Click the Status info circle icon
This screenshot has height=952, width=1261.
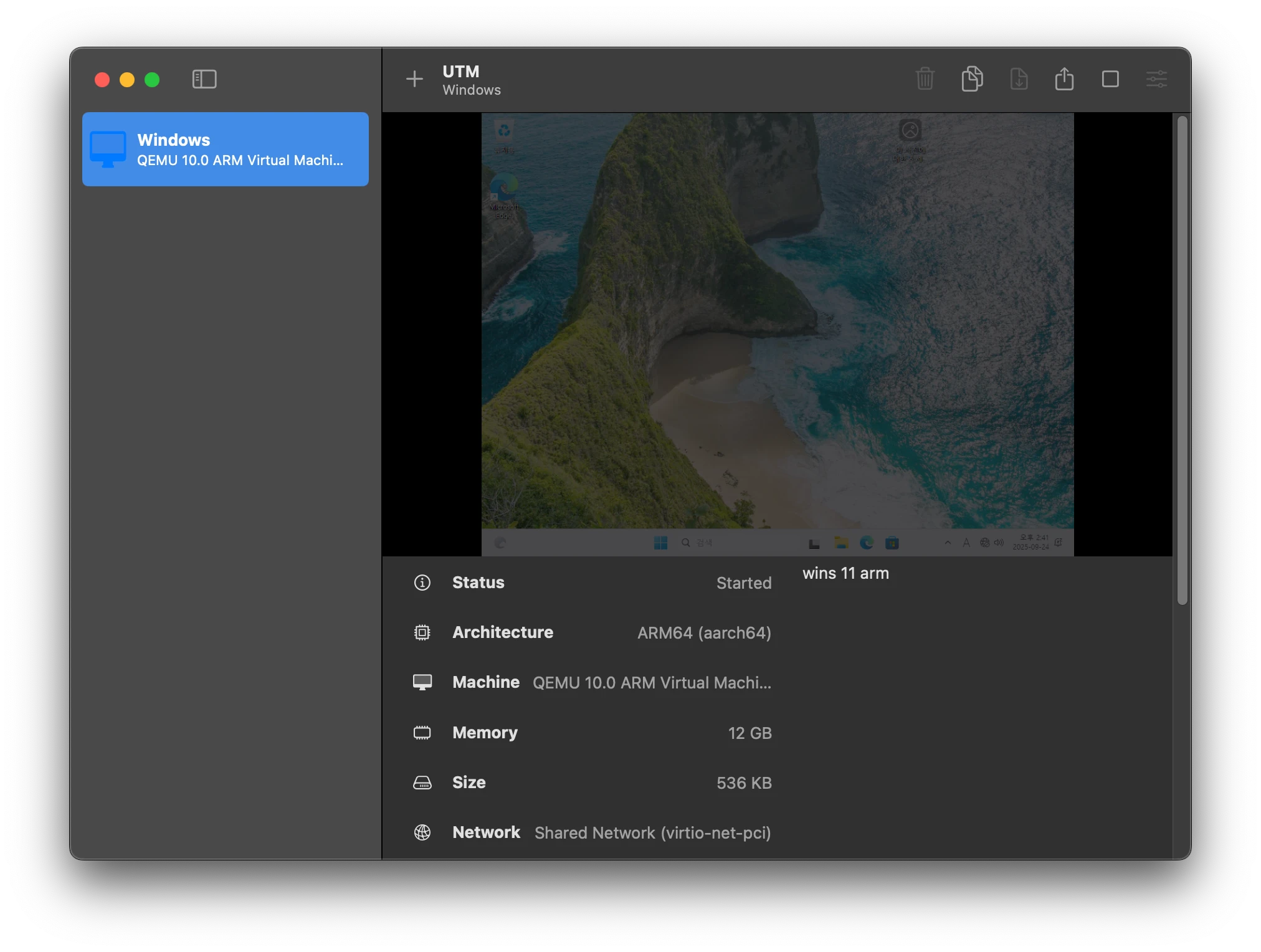422,583
